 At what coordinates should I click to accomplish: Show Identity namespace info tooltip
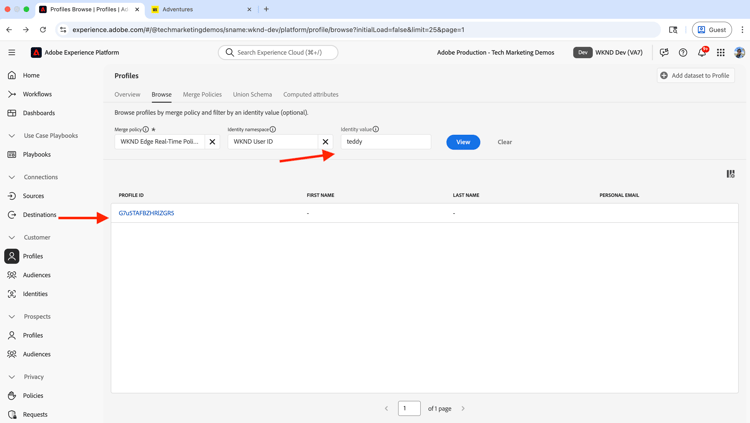pyautogui.click(x=273, y=129)
